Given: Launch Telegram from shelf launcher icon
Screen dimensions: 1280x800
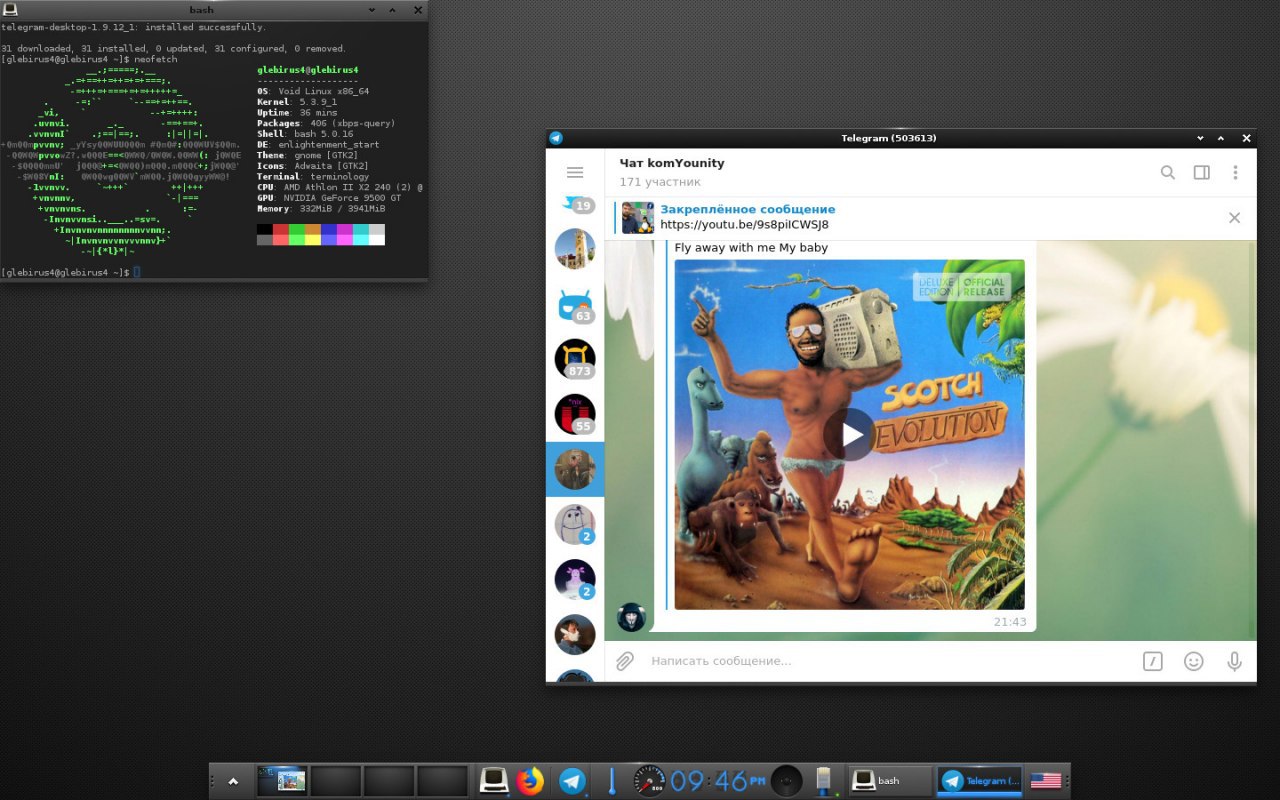Looking at the screenshot, I should click(572, 781).
